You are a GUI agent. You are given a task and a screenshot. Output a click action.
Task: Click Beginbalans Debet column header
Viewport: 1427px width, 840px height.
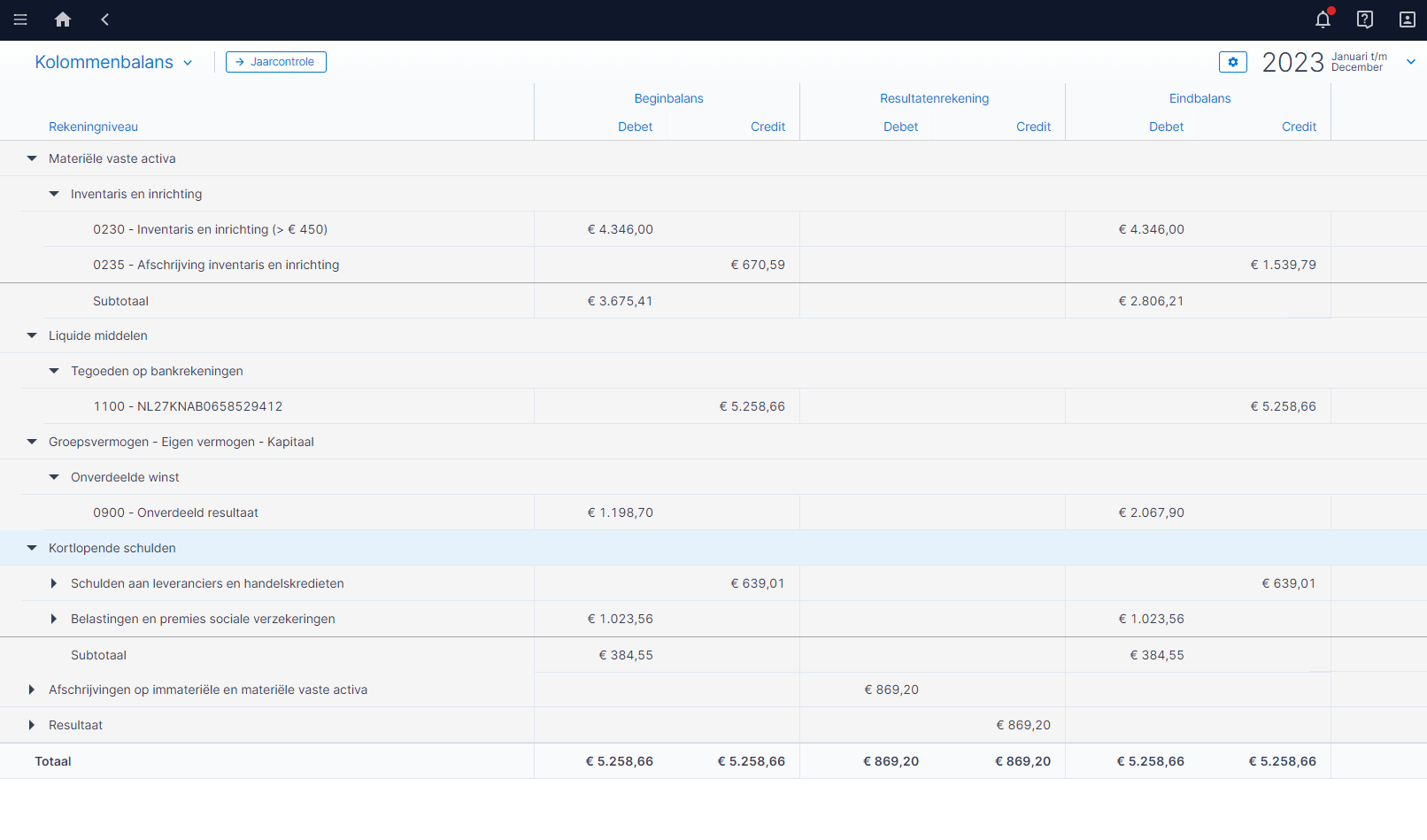click(x=635, y=127)
